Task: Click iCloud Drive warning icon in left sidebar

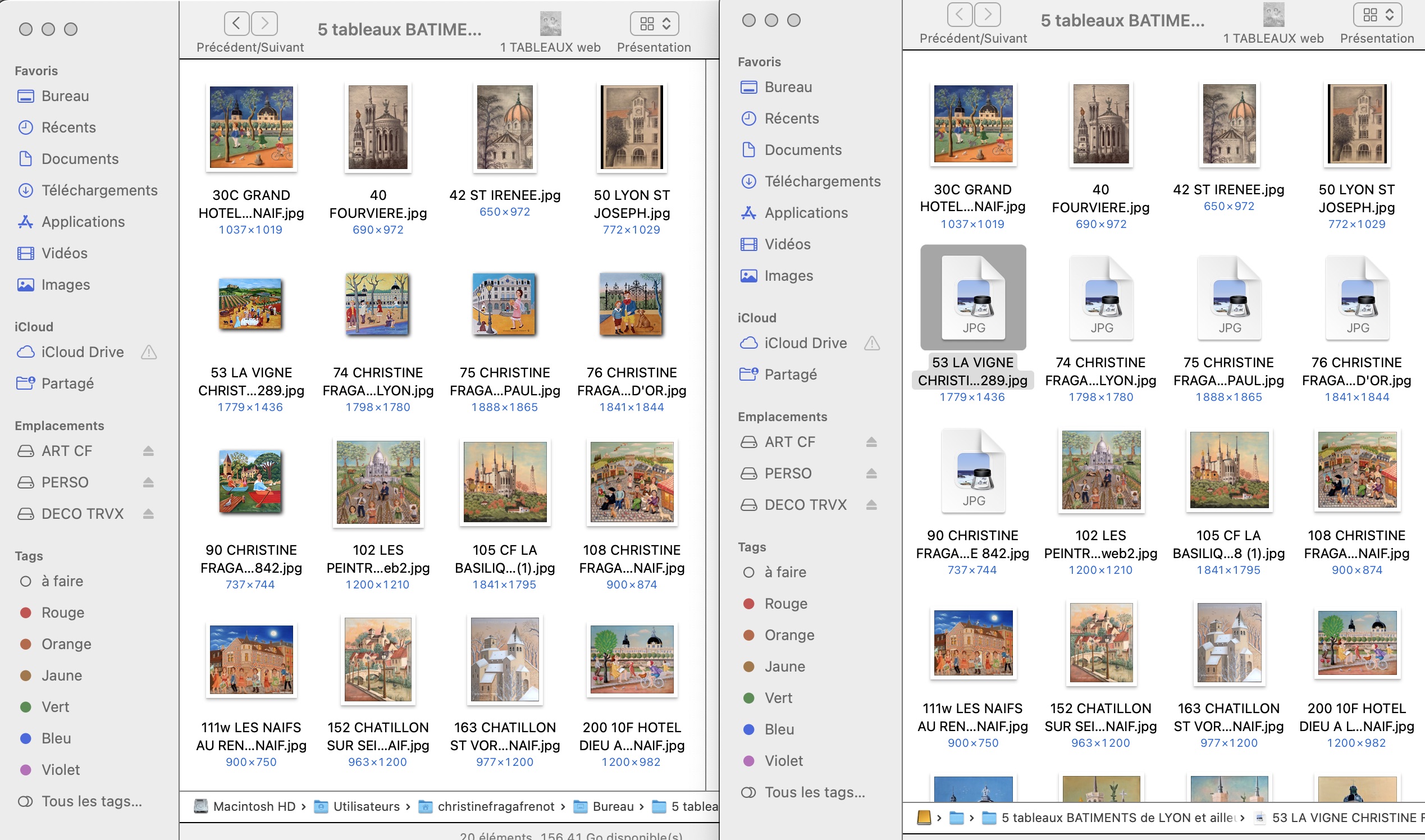Action: click(x=148, y=352)
